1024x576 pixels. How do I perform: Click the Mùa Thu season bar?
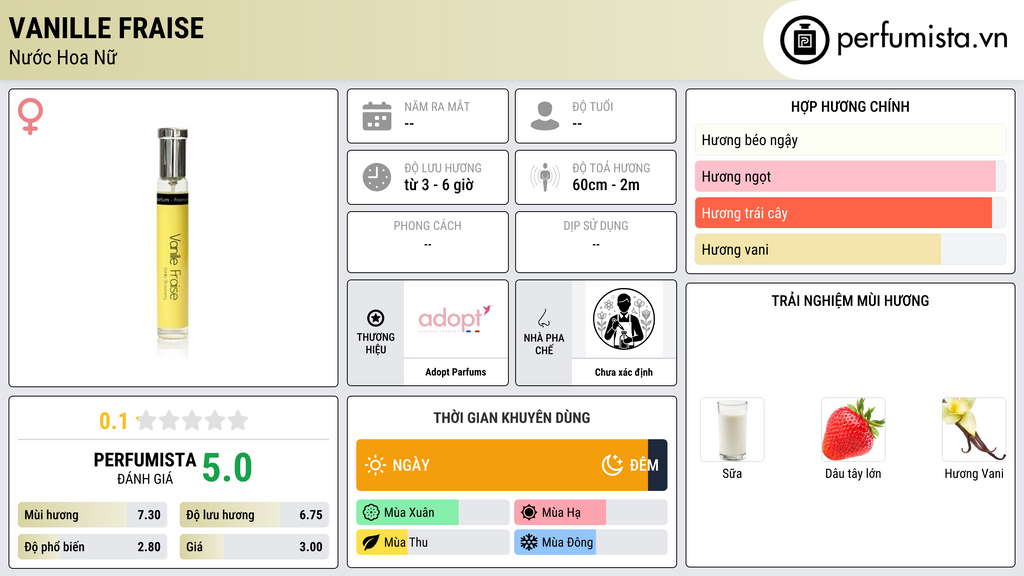pyautogui.click(x=432, y=542)
